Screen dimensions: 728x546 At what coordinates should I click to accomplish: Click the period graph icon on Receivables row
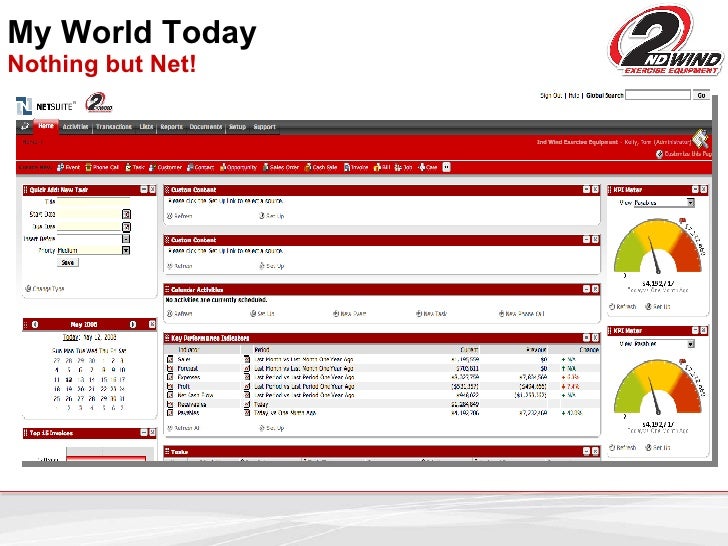[x=247, y=404]
